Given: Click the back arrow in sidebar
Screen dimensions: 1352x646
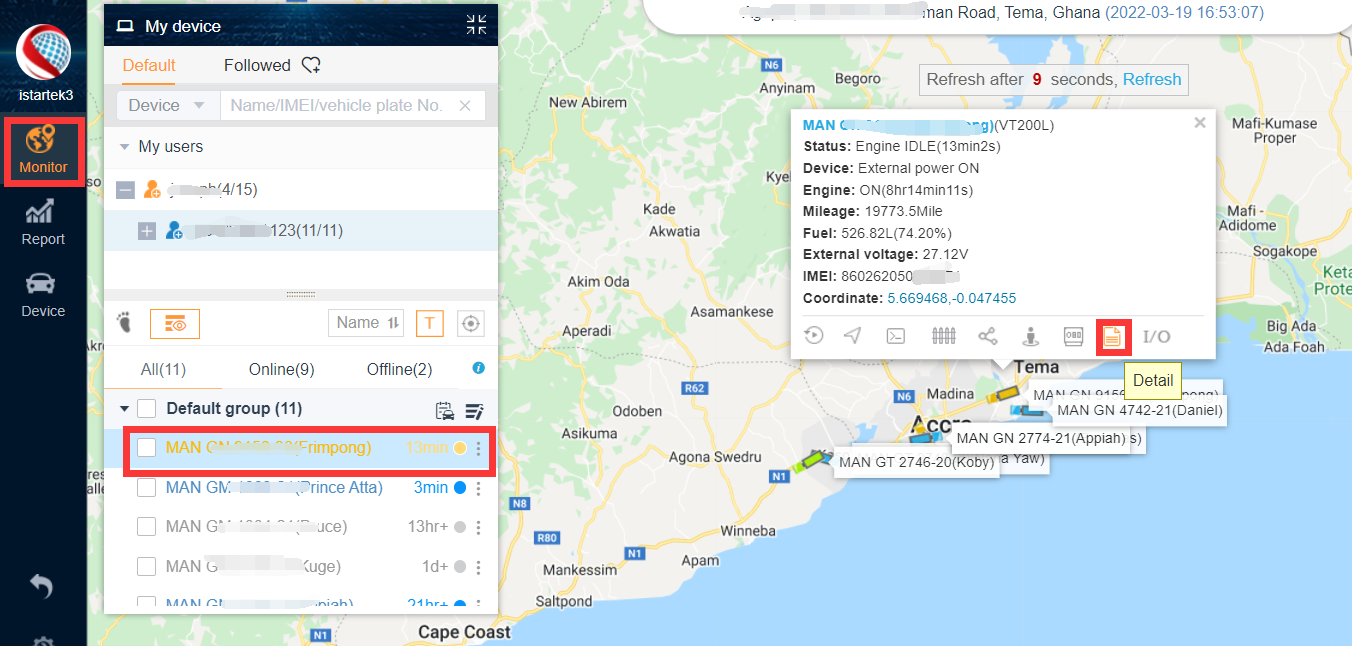Looking at the screenshot, I should [41, 586].
